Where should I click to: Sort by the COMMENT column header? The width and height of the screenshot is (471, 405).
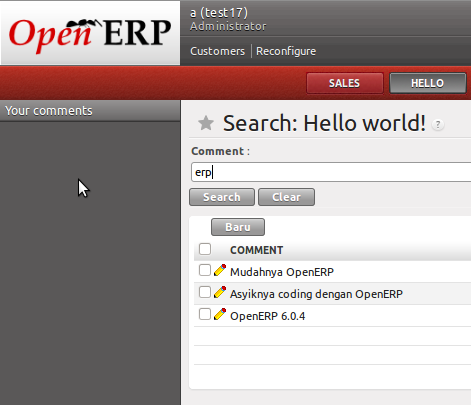tap(256, 250)
